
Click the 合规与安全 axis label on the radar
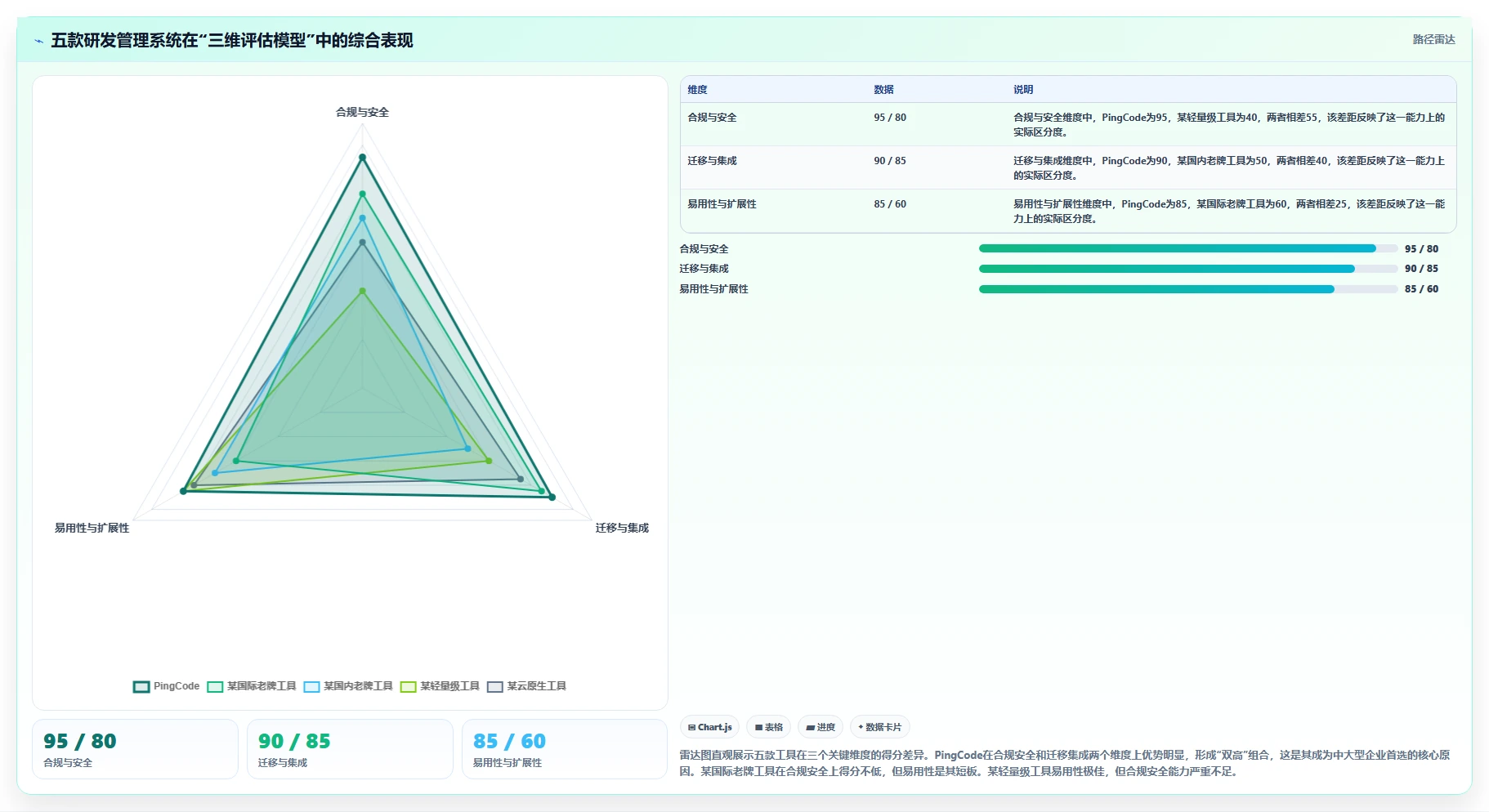[x=362, y=113]
